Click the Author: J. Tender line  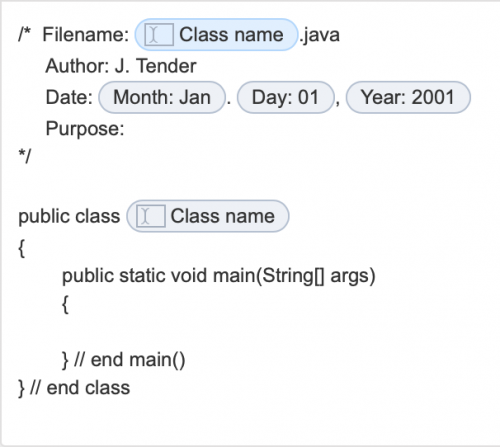point(121,66)
